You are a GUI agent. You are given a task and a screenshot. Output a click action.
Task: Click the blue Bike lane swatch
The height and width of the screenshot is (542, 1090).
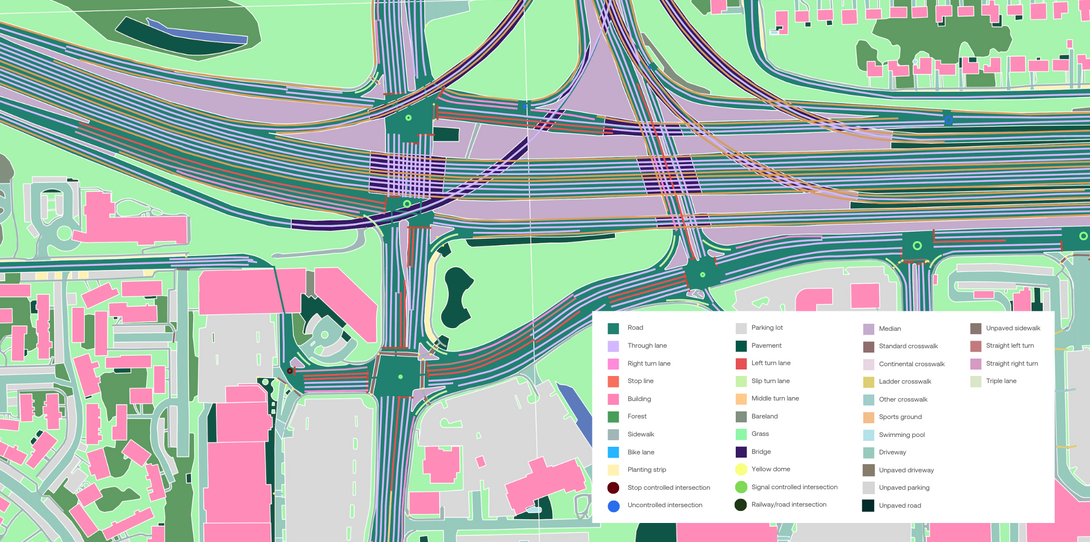[613, 452]
